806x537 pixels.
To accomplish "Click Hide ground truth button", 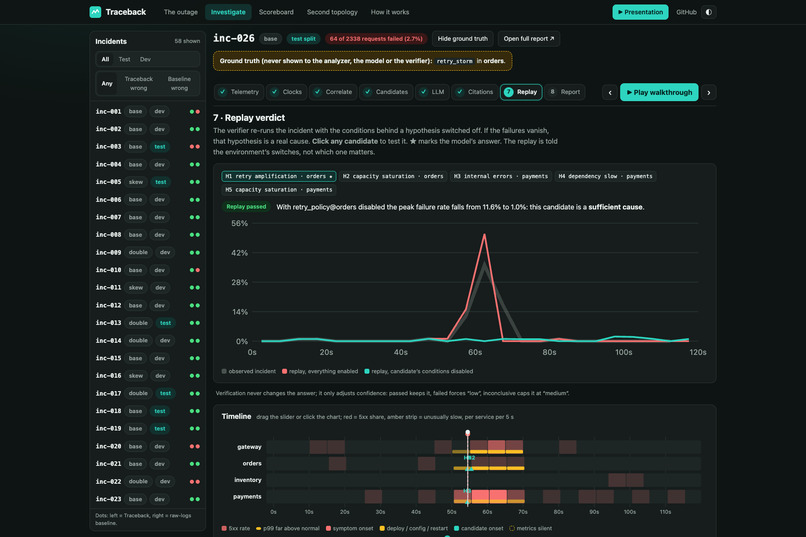I will coord(463,39).
